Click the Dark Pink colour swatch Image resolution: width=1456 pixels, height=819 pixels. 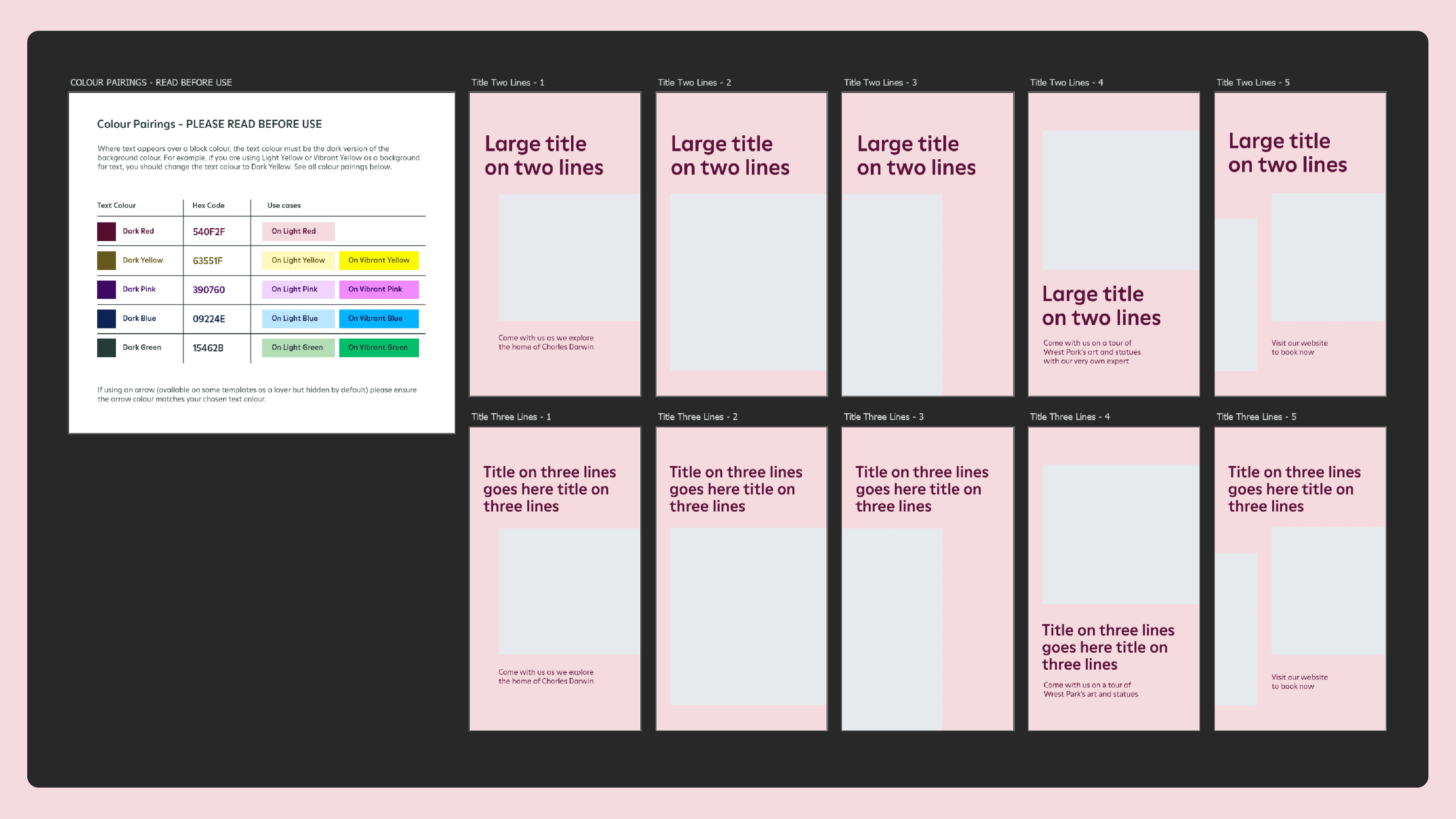(106, 289)
